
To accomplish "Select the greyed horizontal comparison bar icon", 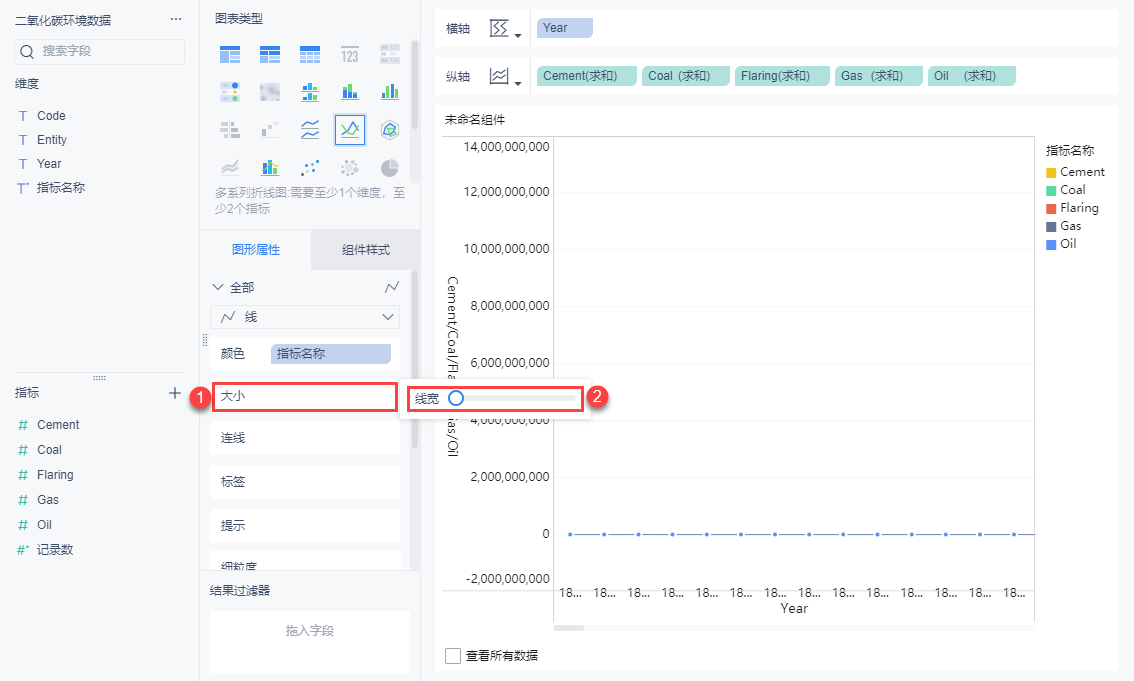I will tap(230, 130).
